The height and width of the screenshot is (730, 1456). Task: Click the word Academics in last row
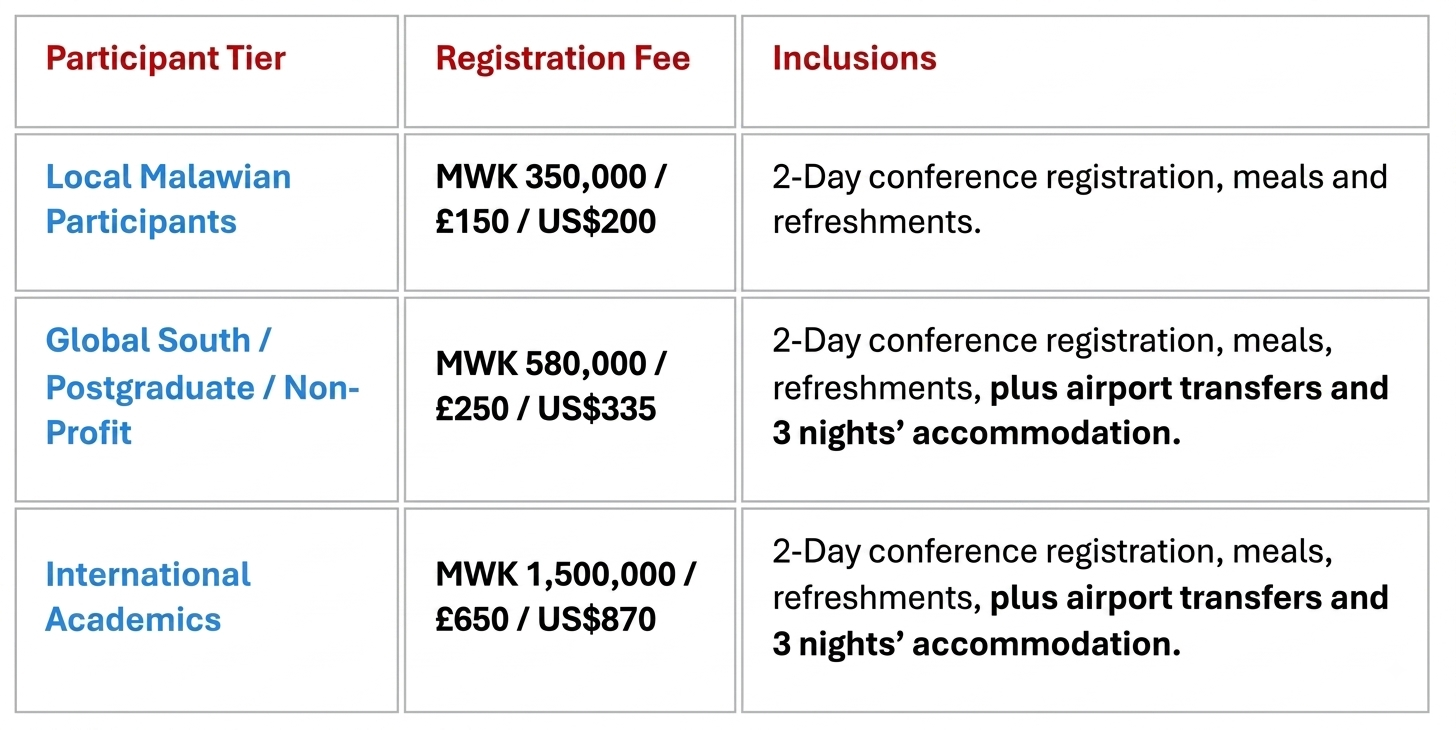coord(133,619)
